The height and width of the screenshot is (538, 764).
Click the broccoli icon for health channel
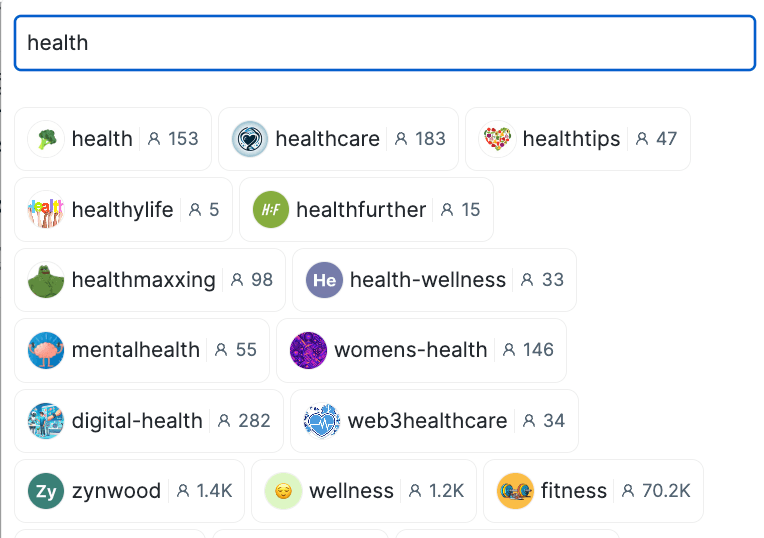(x=46, y=139)
